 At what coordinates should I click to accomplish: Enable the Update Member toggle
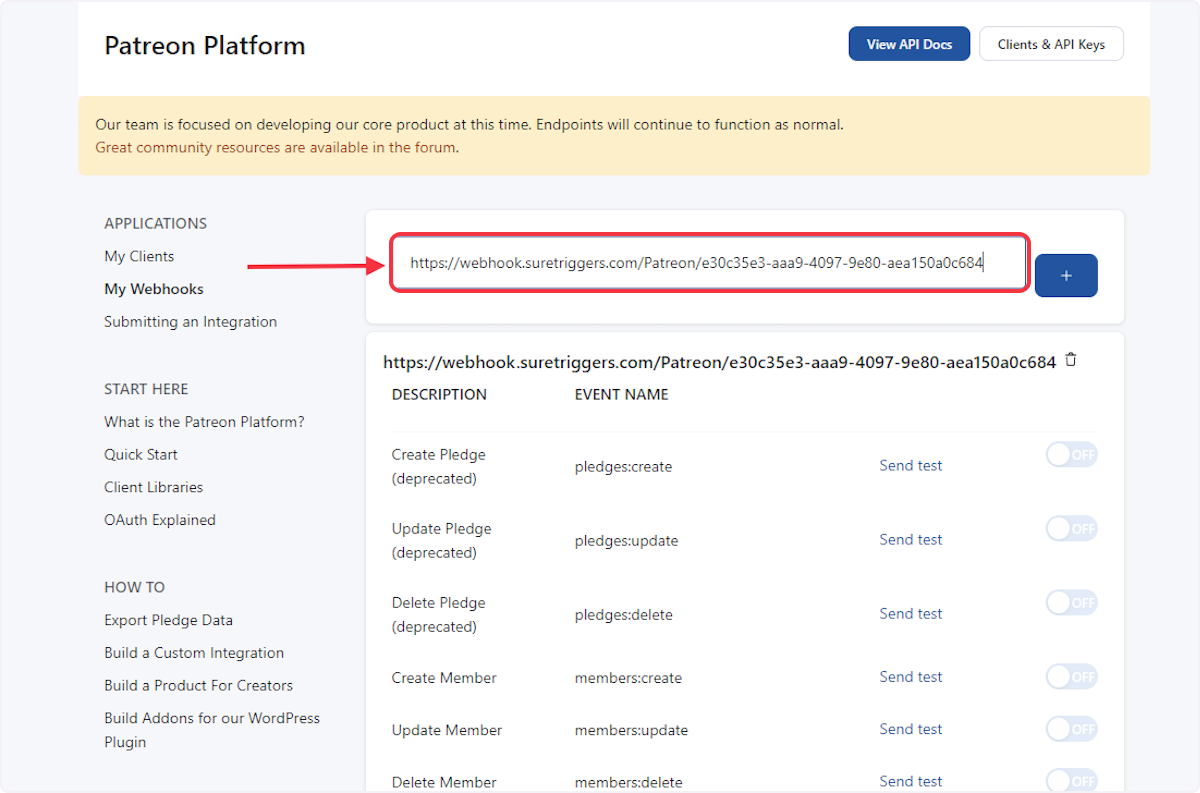pyautogui.click(x=1071, y=729)
